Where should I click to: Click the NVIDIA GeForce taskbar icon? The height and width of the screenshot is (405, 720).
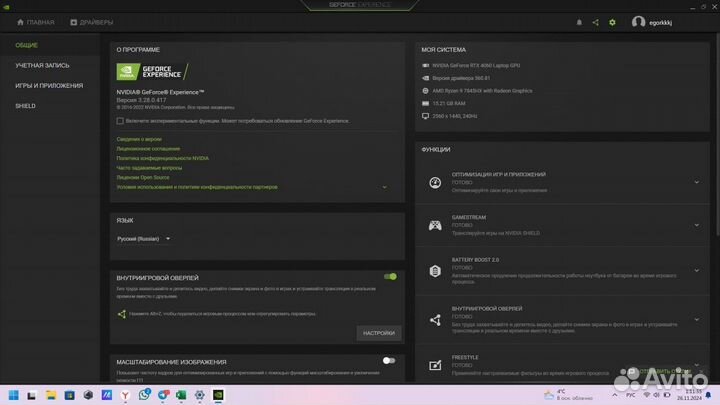pyautogui.click(x=218, y=395)
